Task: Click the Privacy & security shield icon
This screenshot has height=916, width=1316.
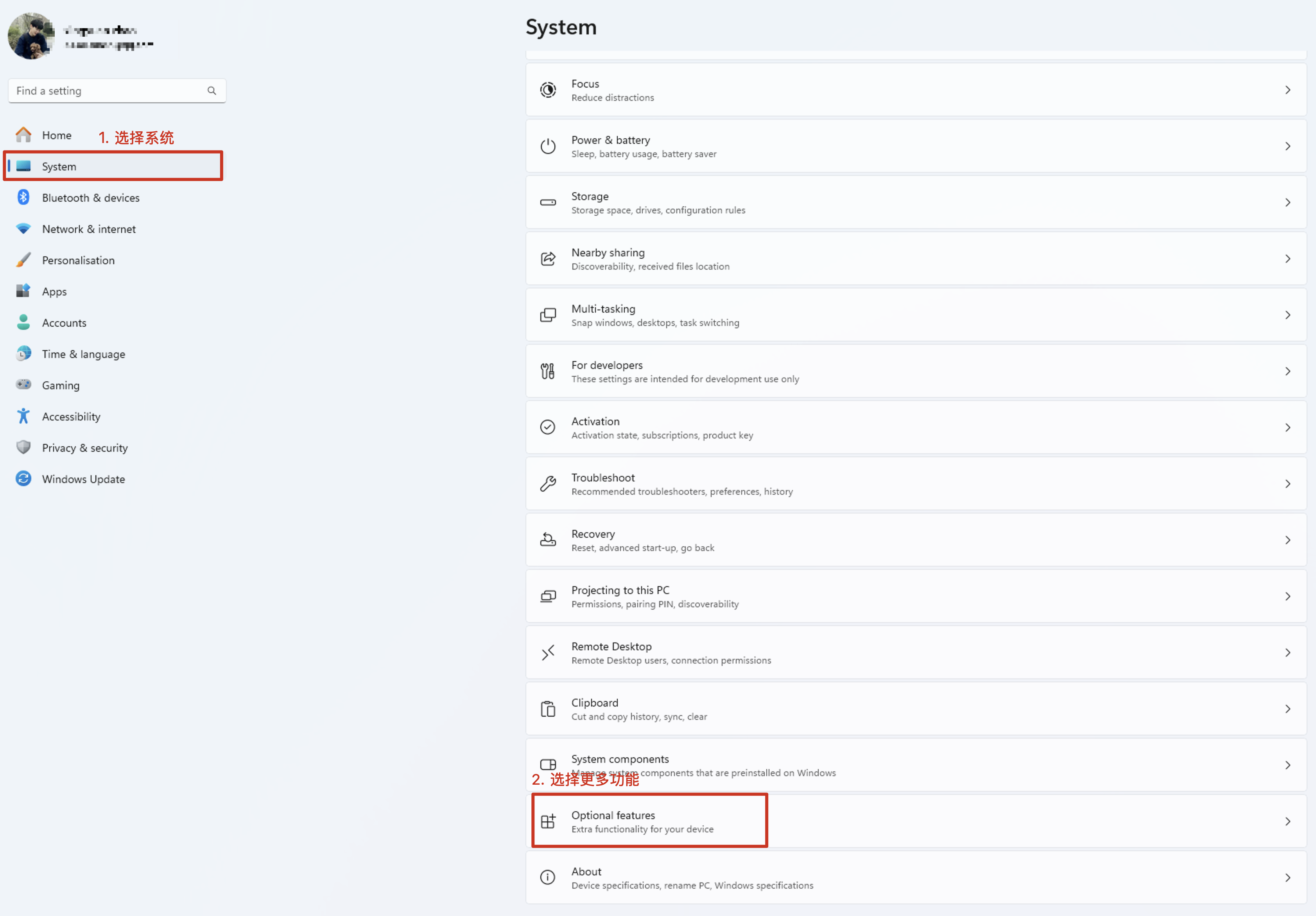Action: (x=23, y=447)
